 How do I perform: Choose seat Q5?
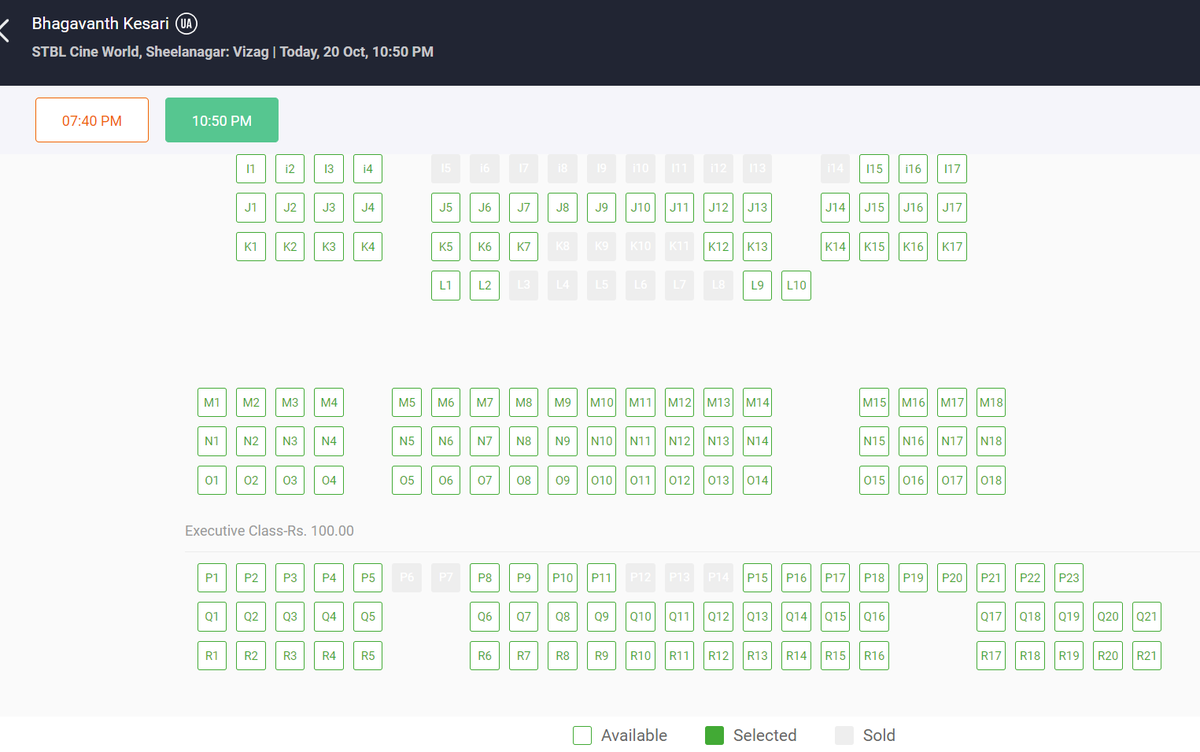tap(368, 617)
